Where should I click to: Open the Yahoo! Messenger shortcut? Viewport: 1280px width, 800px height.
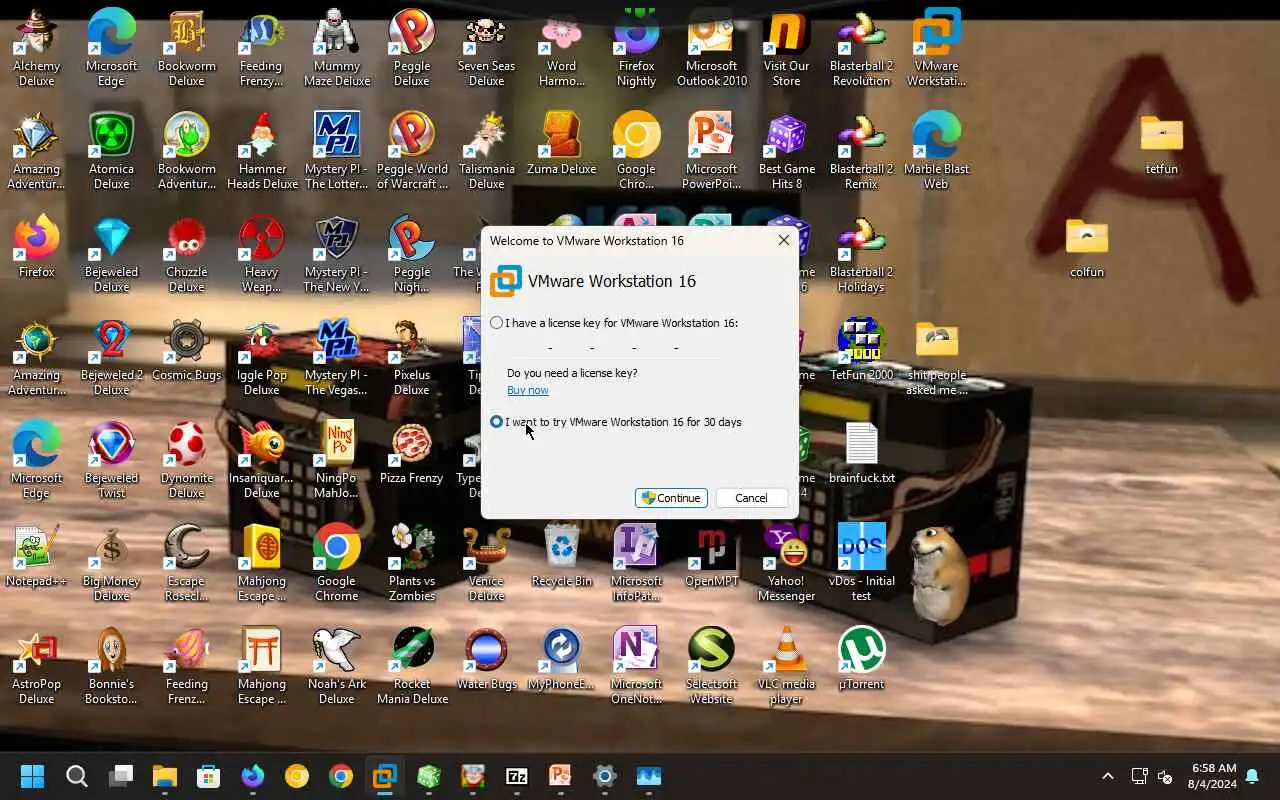[786, 563]
